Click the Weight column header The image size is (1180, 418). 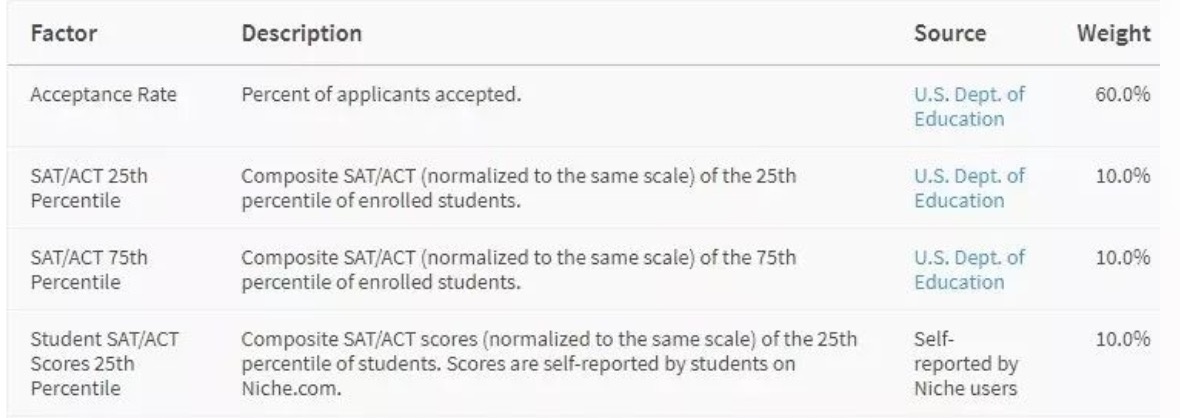1113,33
